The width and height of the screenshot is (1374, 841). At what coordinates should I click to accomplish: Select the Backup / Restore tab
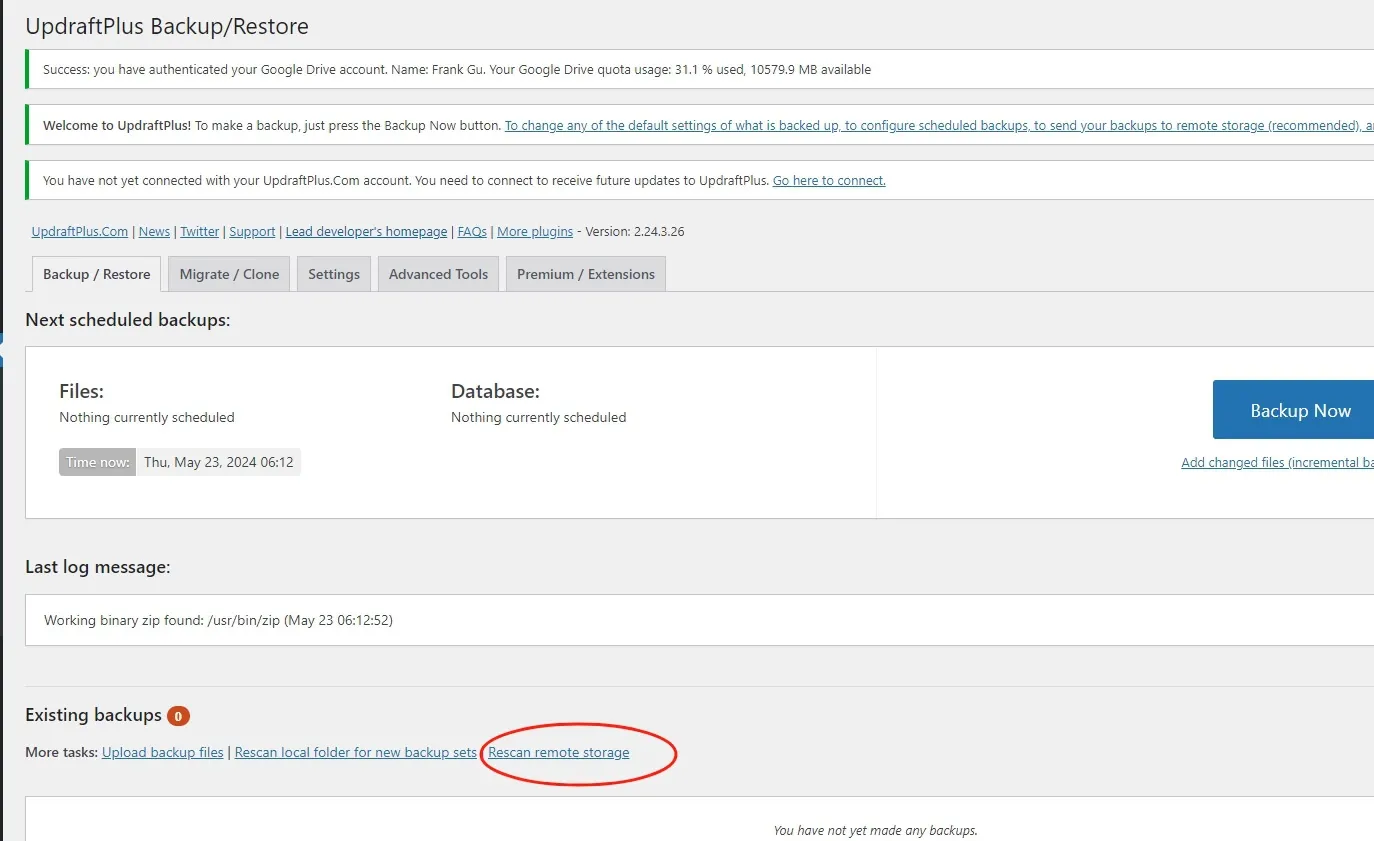click(x=97, y=274)
